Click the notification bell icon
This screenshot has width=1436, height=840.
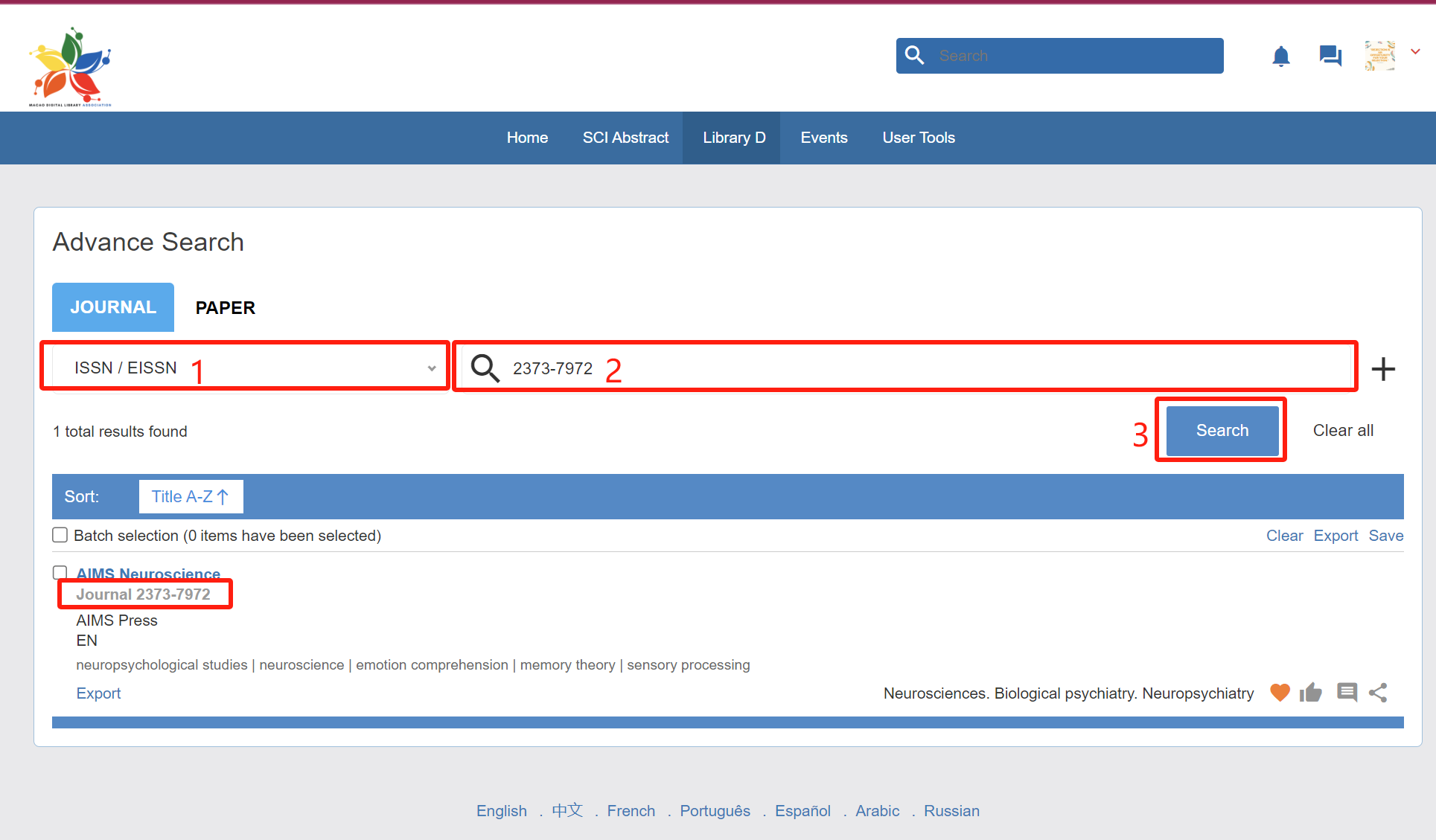click(1280, 57)
